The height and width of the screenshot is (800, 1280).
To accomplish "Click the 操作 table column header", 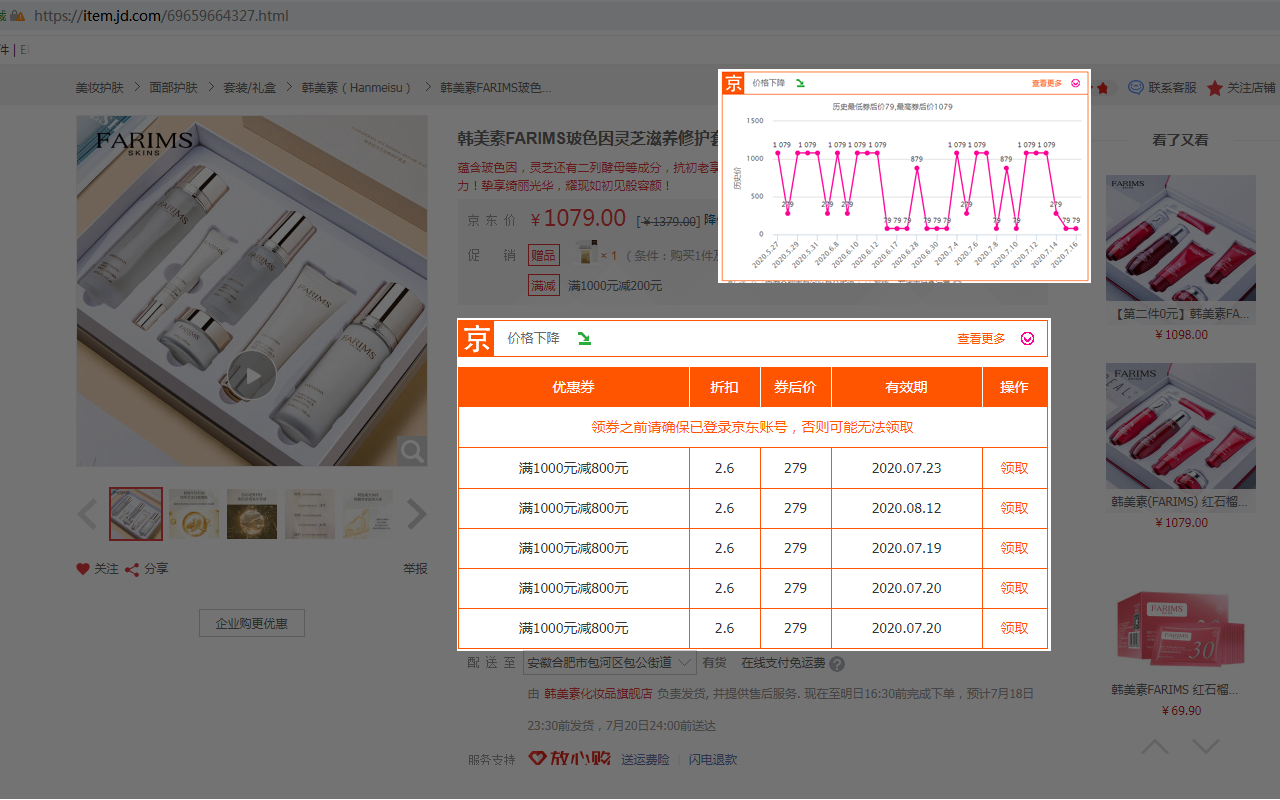I will pos(1014,387).
